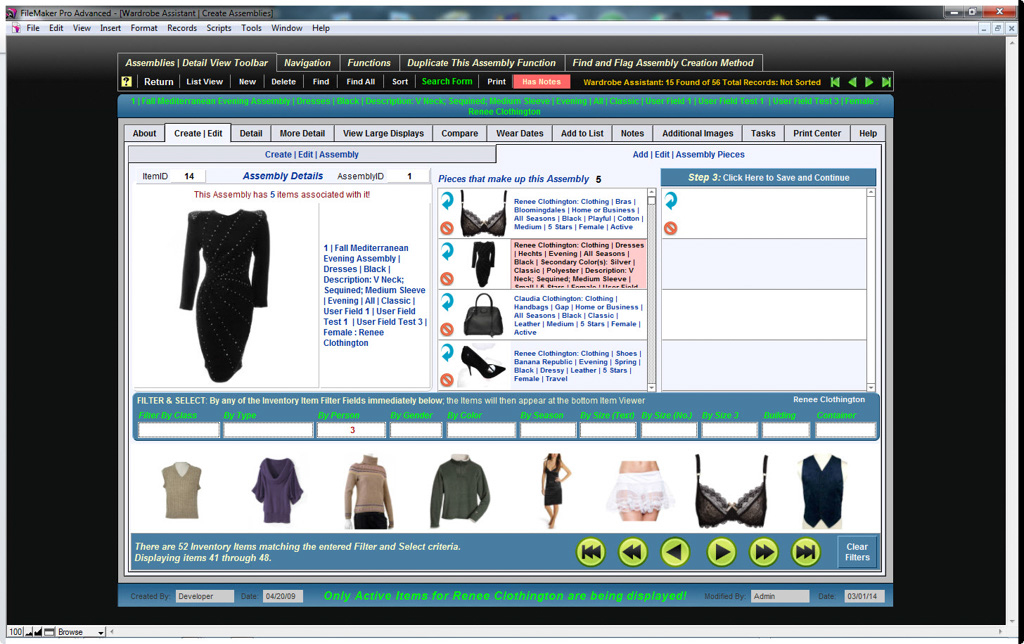Screen dimensions: 1024x644
Task: Show previous inventory item with single left arrow
Action: click(x=675, y=553)
